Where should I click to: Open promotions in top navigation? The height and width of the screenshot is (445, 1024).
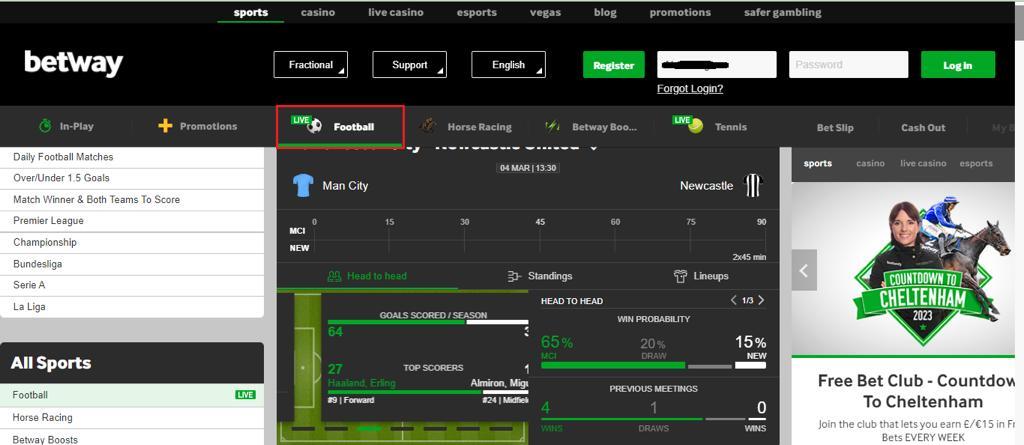click(680, 12)
